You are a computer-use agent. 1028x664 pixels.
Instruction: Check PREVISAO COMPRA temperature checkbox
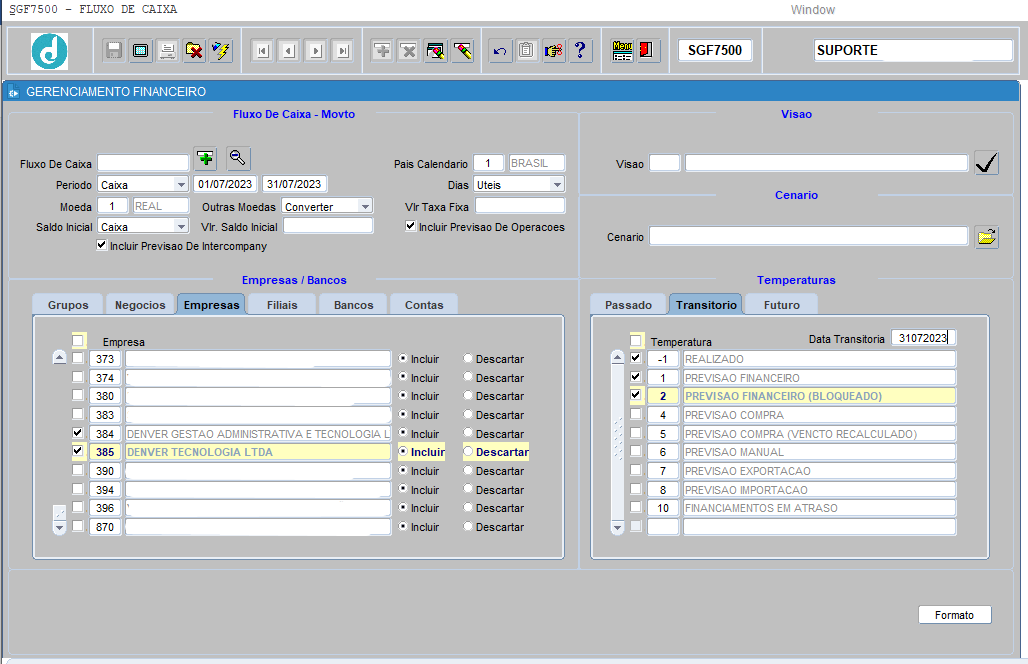(x=635, y=414)
